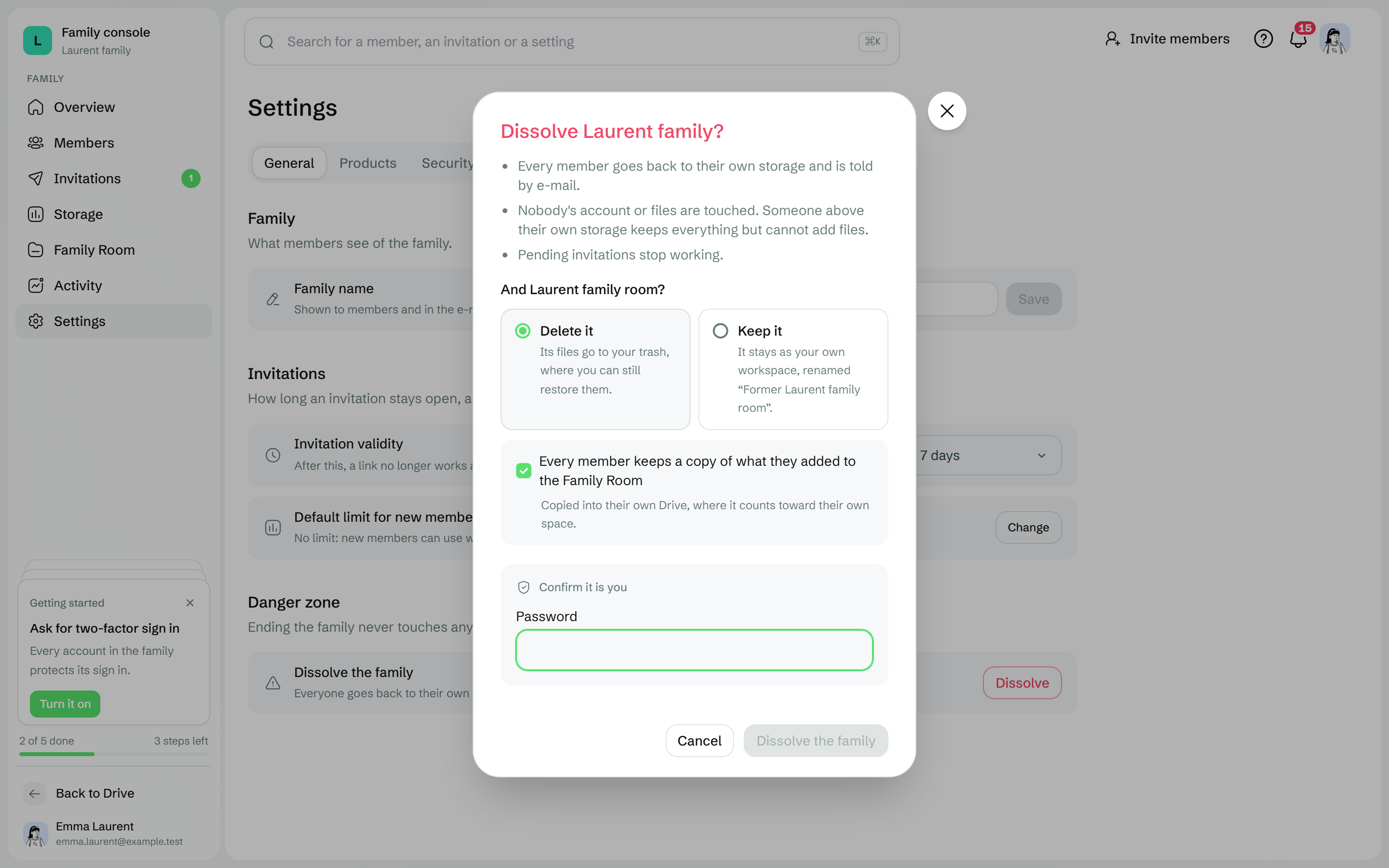The image size is (1389, 868).
Task: Click Cancel in the dialog
Action: click(x=699, y=741)
